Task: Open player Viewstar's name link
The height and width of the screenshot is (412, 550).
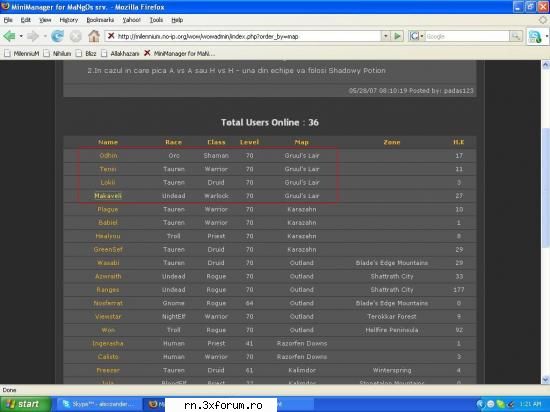Action: [x=108, y=316]
